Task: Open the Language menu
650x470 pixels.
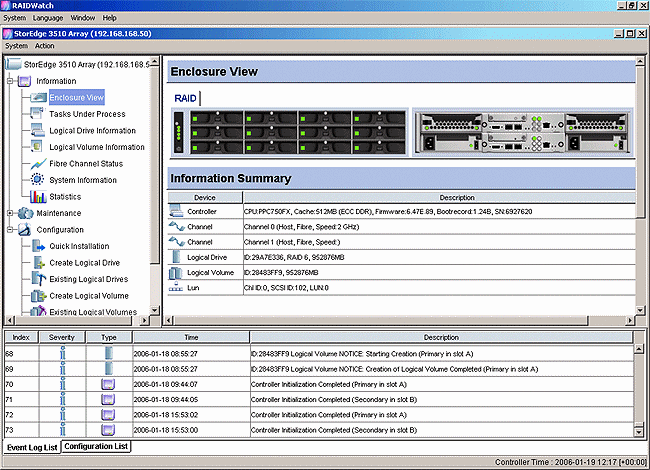Action: [x=48, y=18]
